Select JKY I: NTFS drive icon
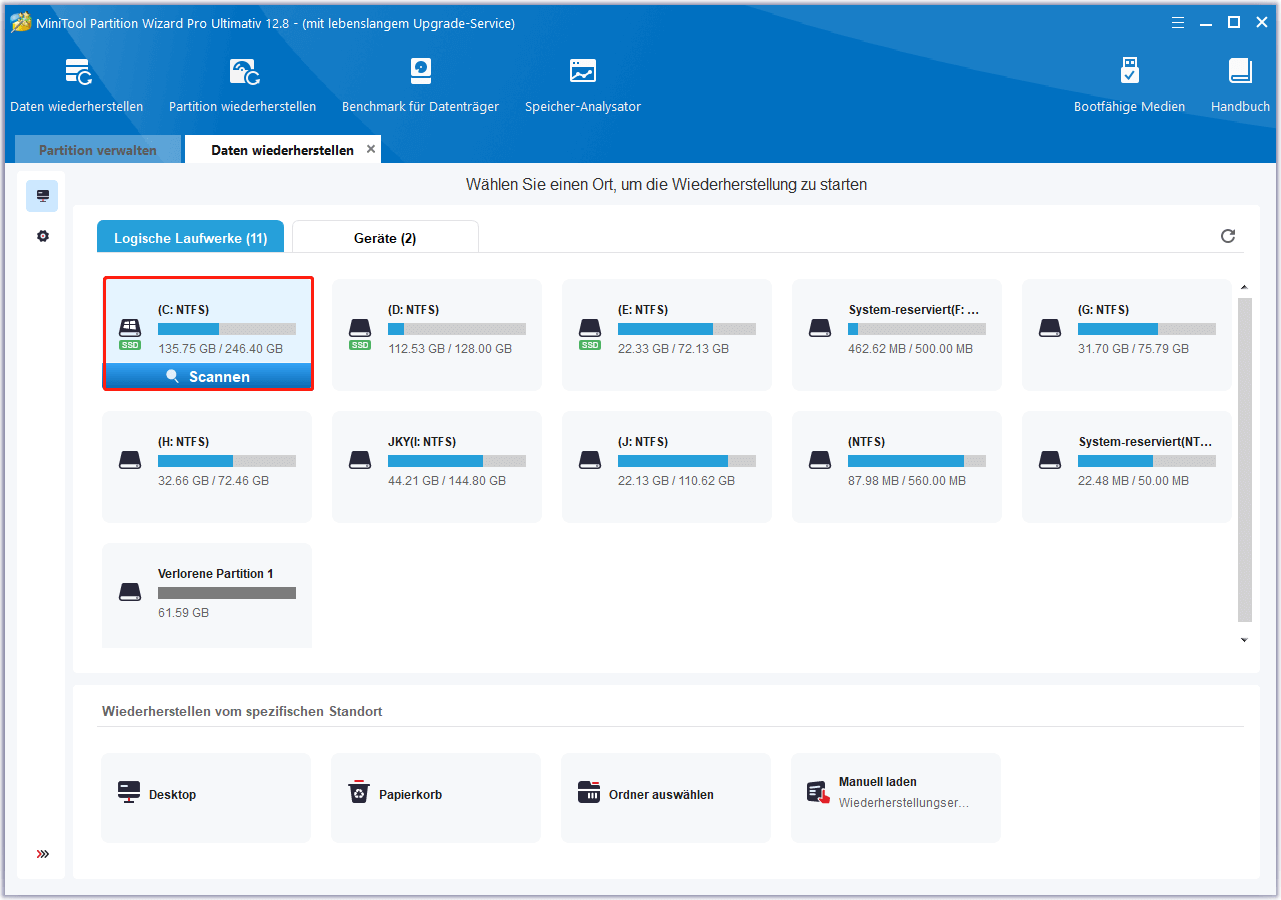This screenshot has height=900, width=1281. point(360,459)
